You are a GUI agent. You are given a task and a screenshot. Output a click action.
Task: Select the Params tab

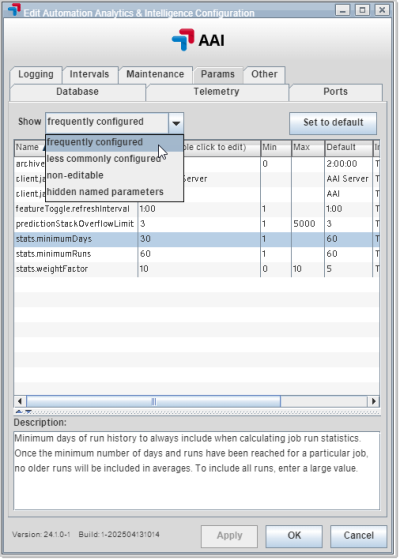click(x=218, y=74)
